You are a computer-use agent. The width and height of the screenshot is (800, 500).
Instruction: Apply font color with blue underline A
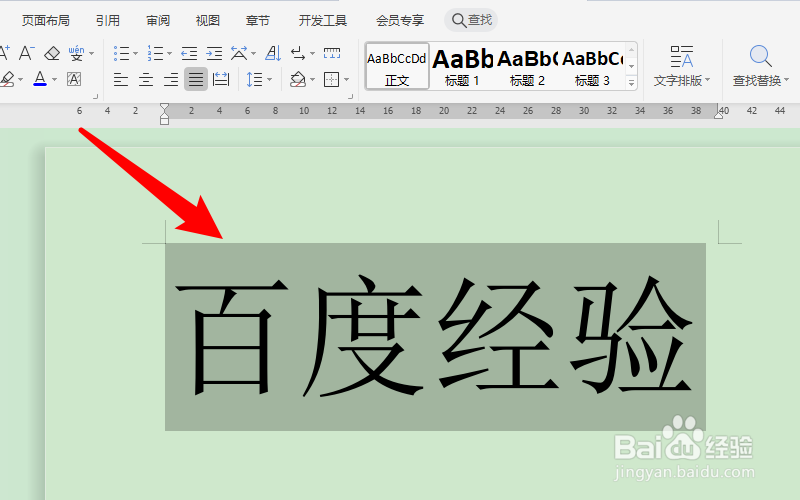[x=40, y=79]
